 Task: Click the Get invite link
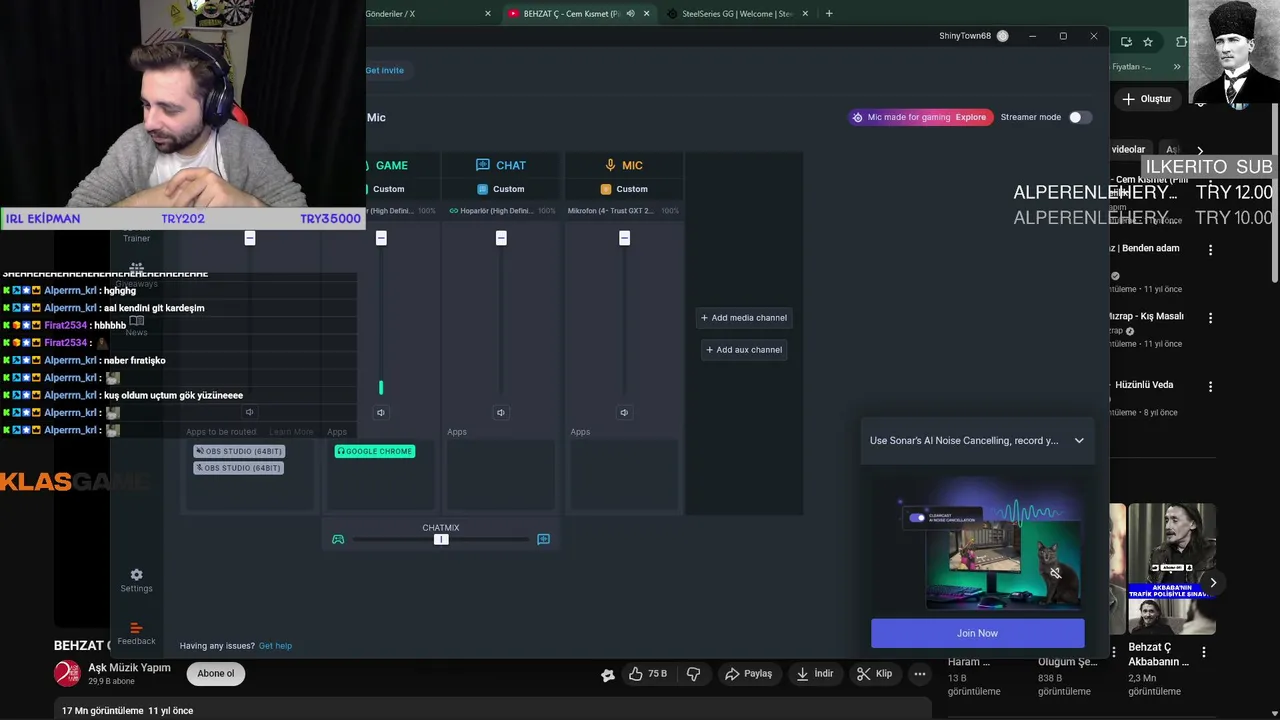click(385, 70)
